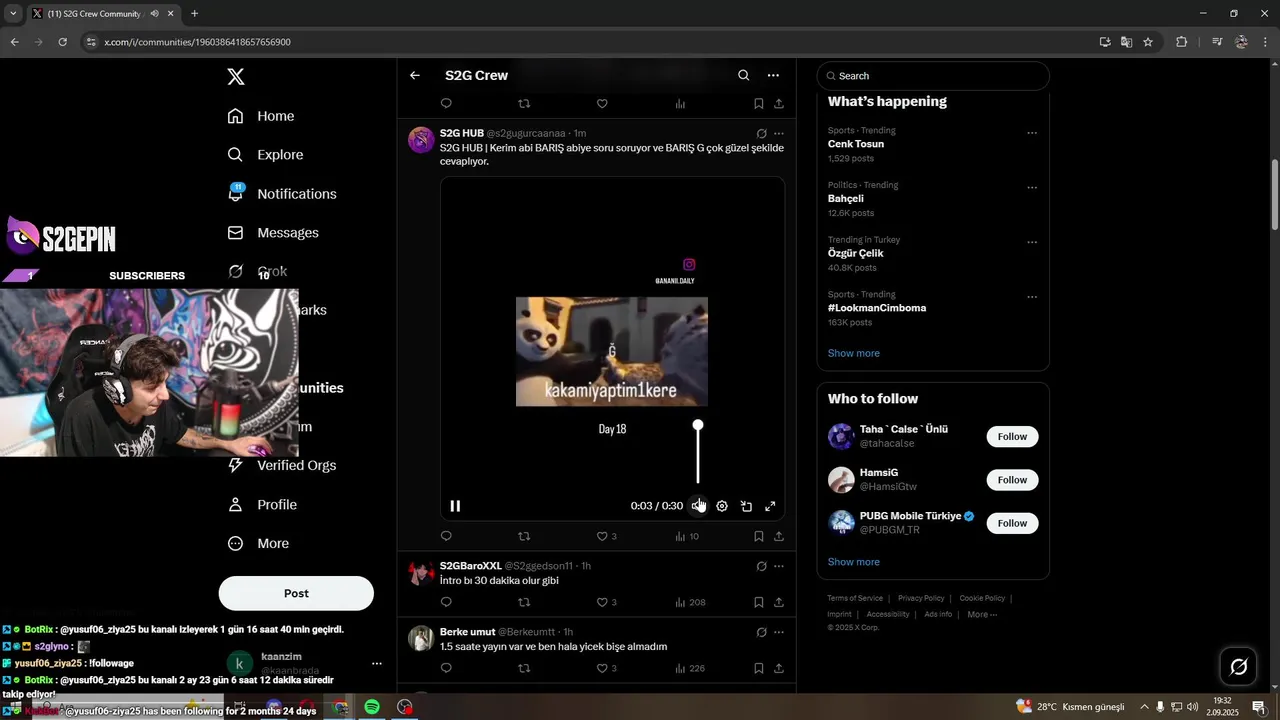Screen dimensions: 1280x720
Task: Mute the video volume icon
Action: pyautogui.click(x=698, y=506)
